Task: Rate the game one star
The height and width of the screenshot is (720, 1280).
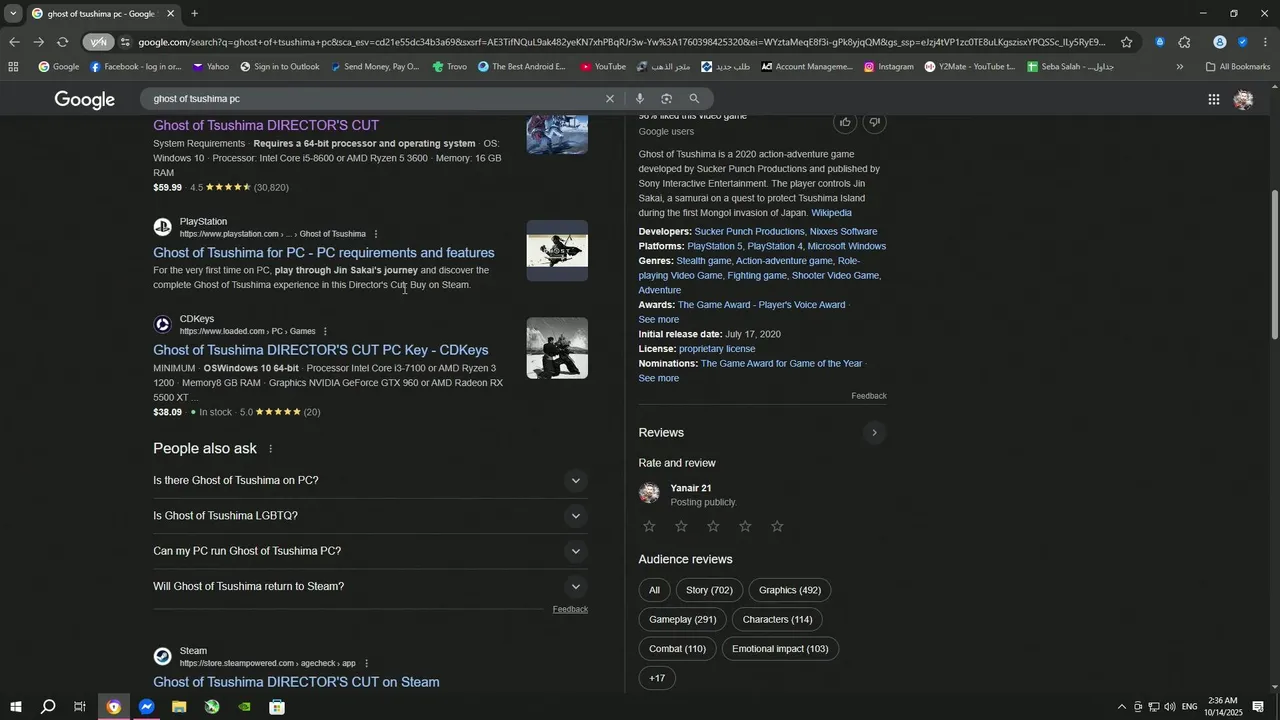Action: pos(649,526)
